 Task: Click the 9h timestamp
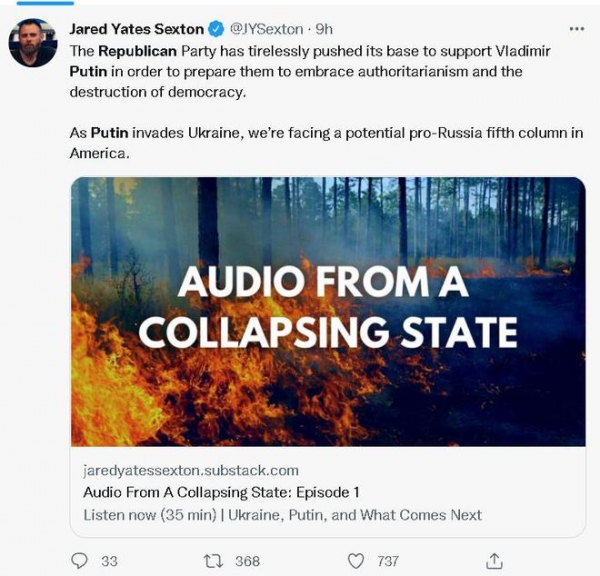[325, 29]
